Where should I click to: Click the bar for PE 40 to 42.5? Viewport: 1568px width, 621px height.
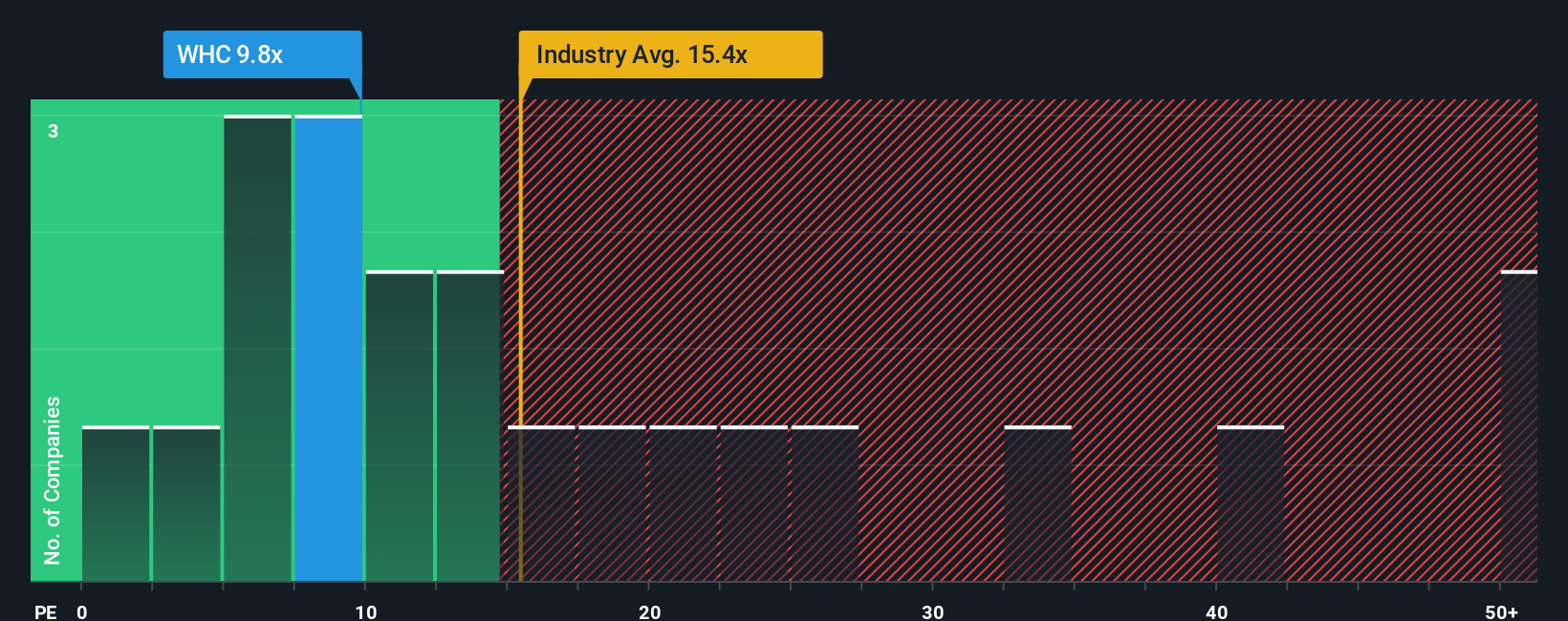coord(1251,503)
